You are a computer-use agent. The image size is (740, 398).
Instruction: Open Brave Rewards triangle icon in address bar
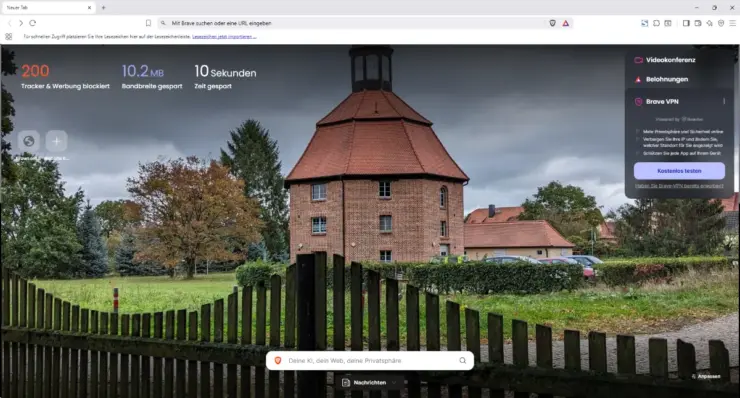click(x=565, y=23)
